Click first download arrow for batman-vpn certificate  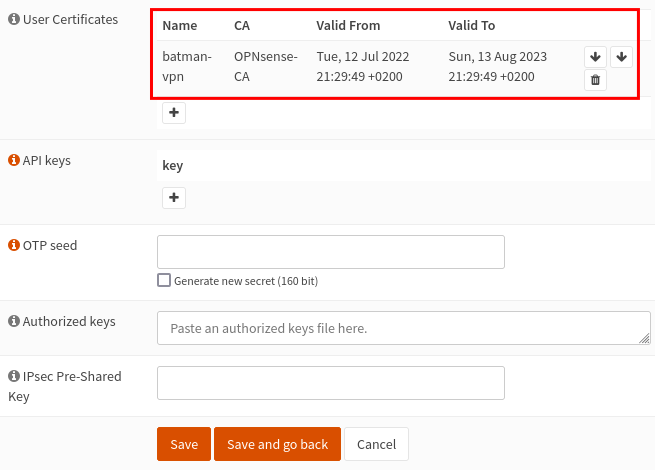tap(595, 57)
